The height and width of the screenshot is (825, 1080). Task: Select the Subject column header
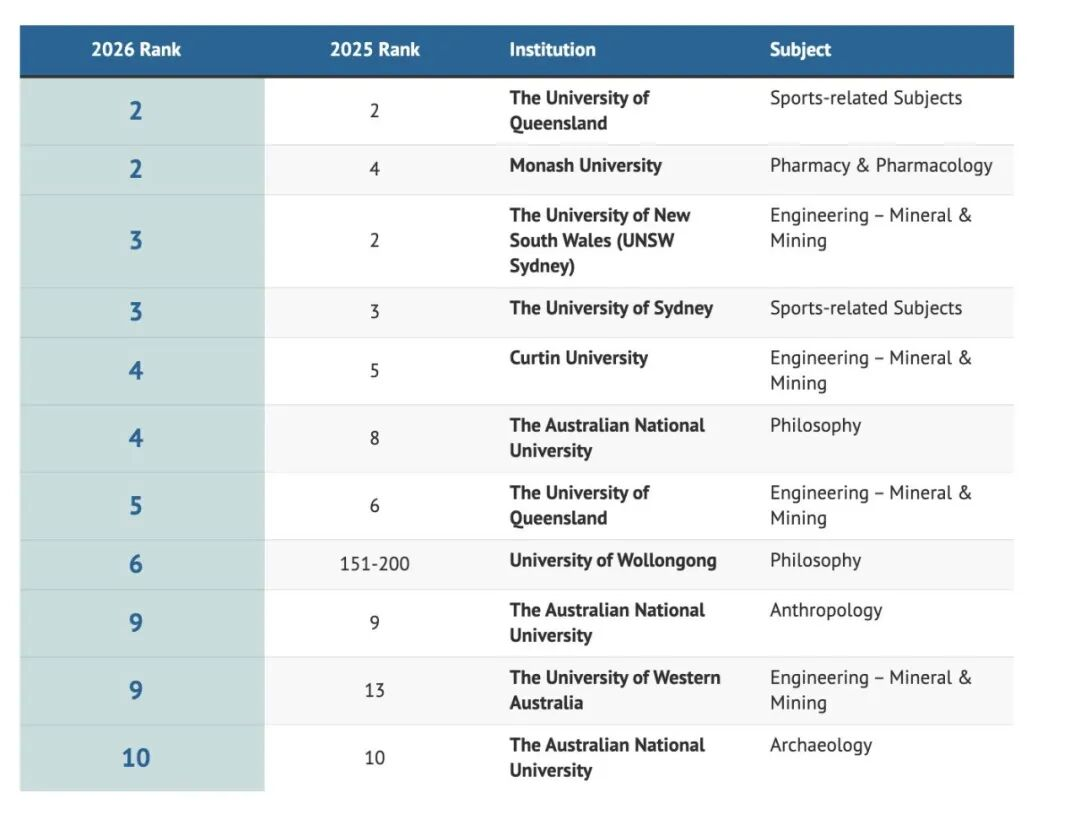pos(800,49)
